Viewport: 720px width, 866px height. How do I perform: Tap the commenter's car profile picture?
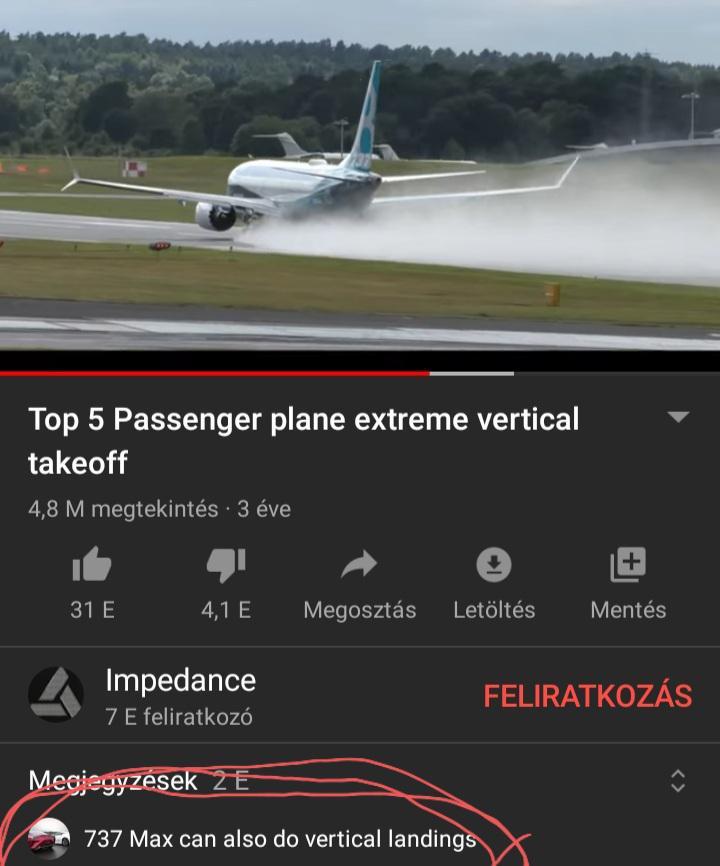point(49,838)
